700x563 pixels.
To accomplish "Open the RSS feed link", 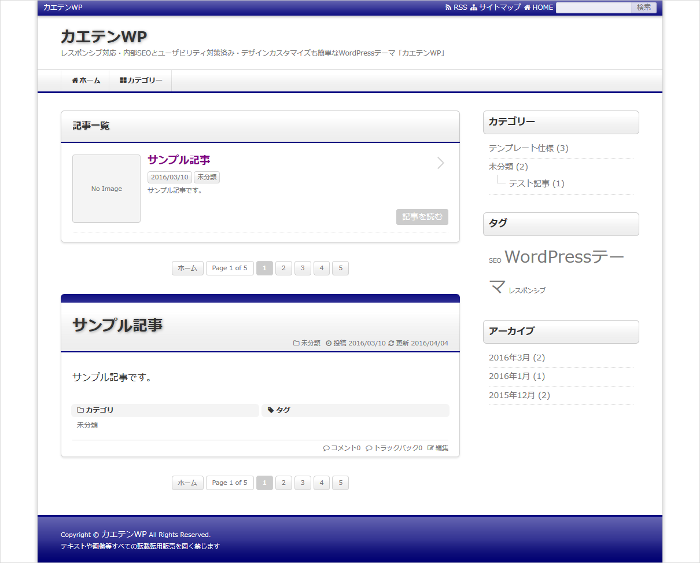I will [456, 7].
